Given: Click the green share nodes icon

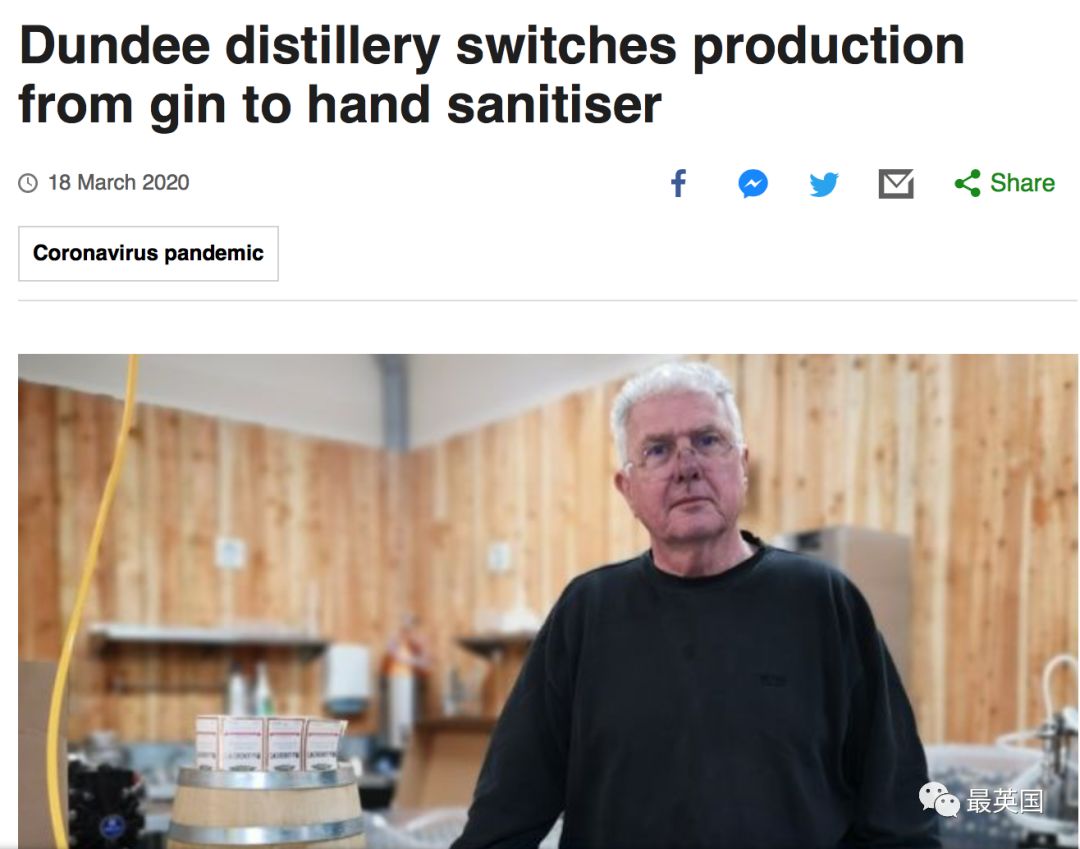Looking at the screenshot, I should click(x=968, y=183).
